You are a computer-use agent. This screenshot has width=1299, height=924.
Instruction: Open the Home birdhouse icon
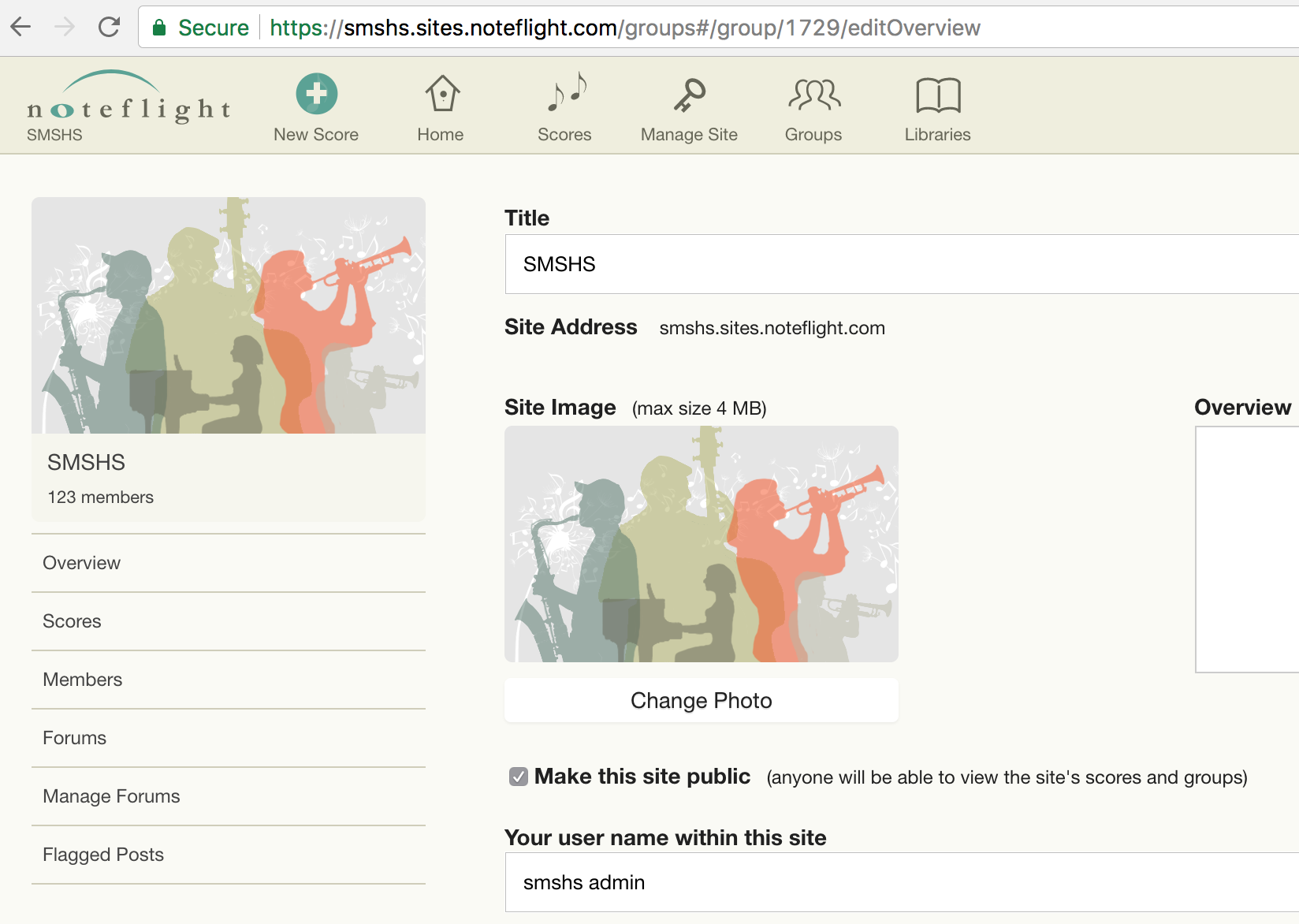441,94
